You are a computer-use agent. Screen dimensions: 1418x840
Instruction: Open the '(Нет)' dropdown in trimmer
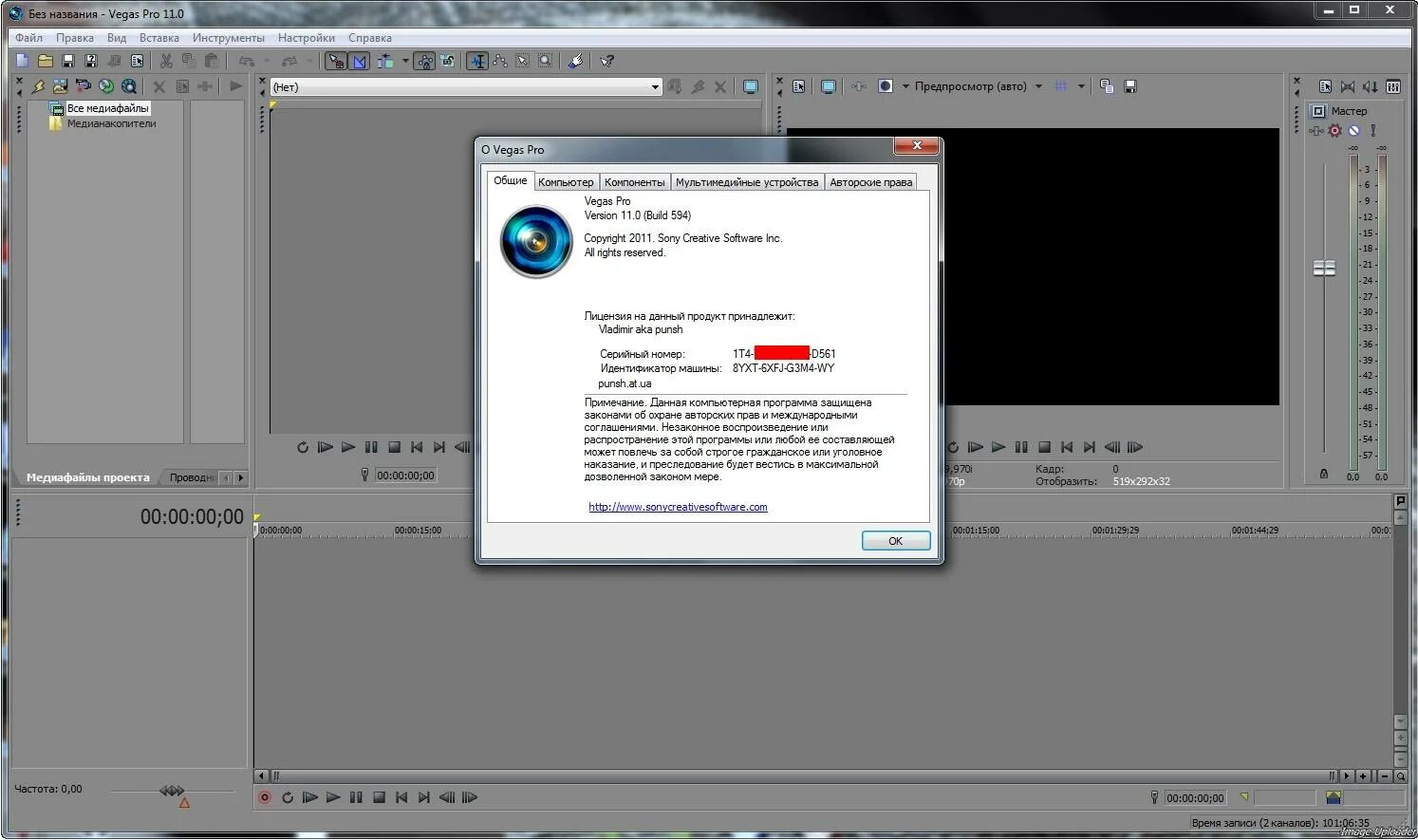coord(466,86)
